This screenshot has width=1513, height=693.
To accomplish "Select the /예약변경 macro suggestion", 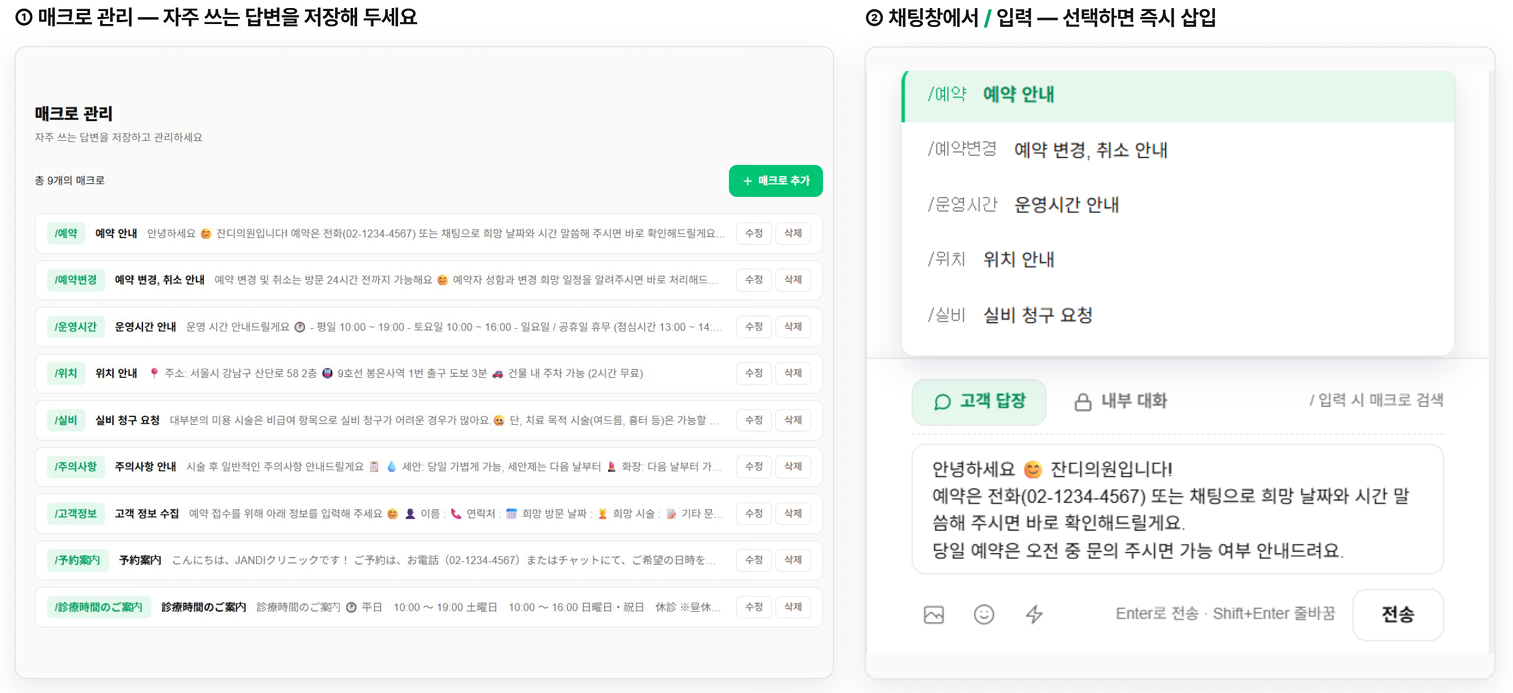I will [1178, 150].
